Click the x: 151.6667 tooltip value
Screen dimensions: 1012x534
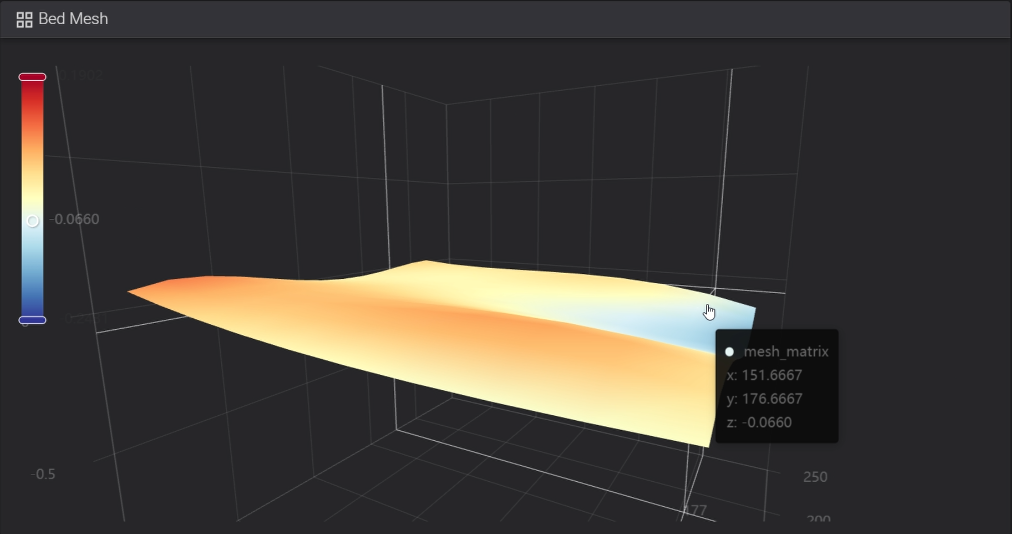764,375
